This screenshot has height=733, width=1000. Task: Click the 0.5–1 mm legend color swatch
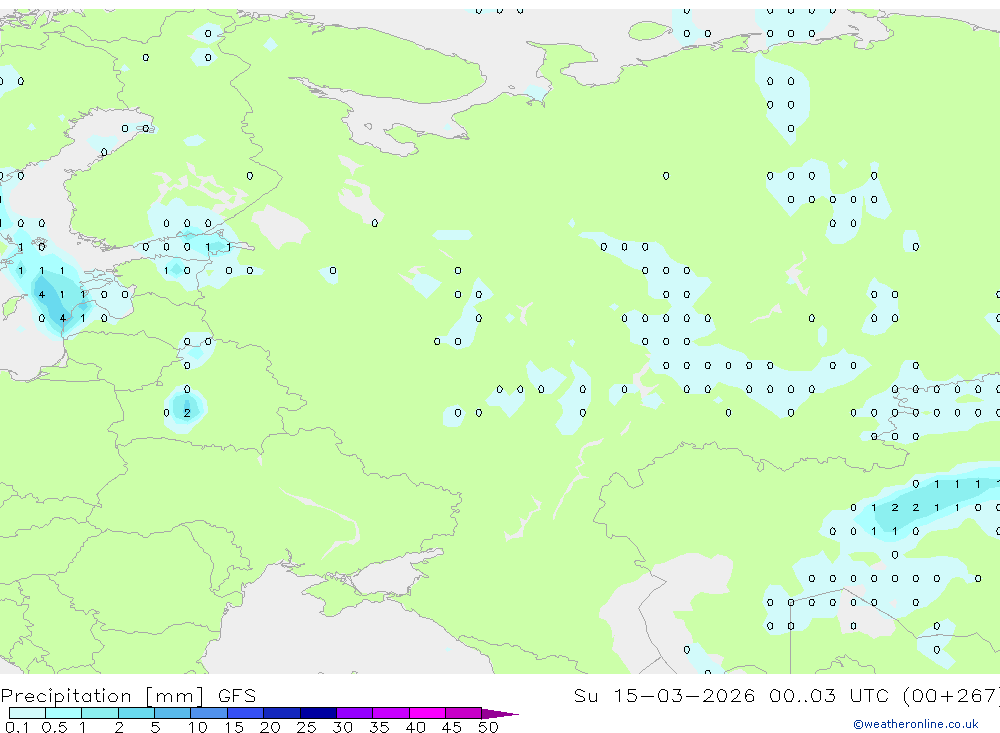(x=63, y=713)
